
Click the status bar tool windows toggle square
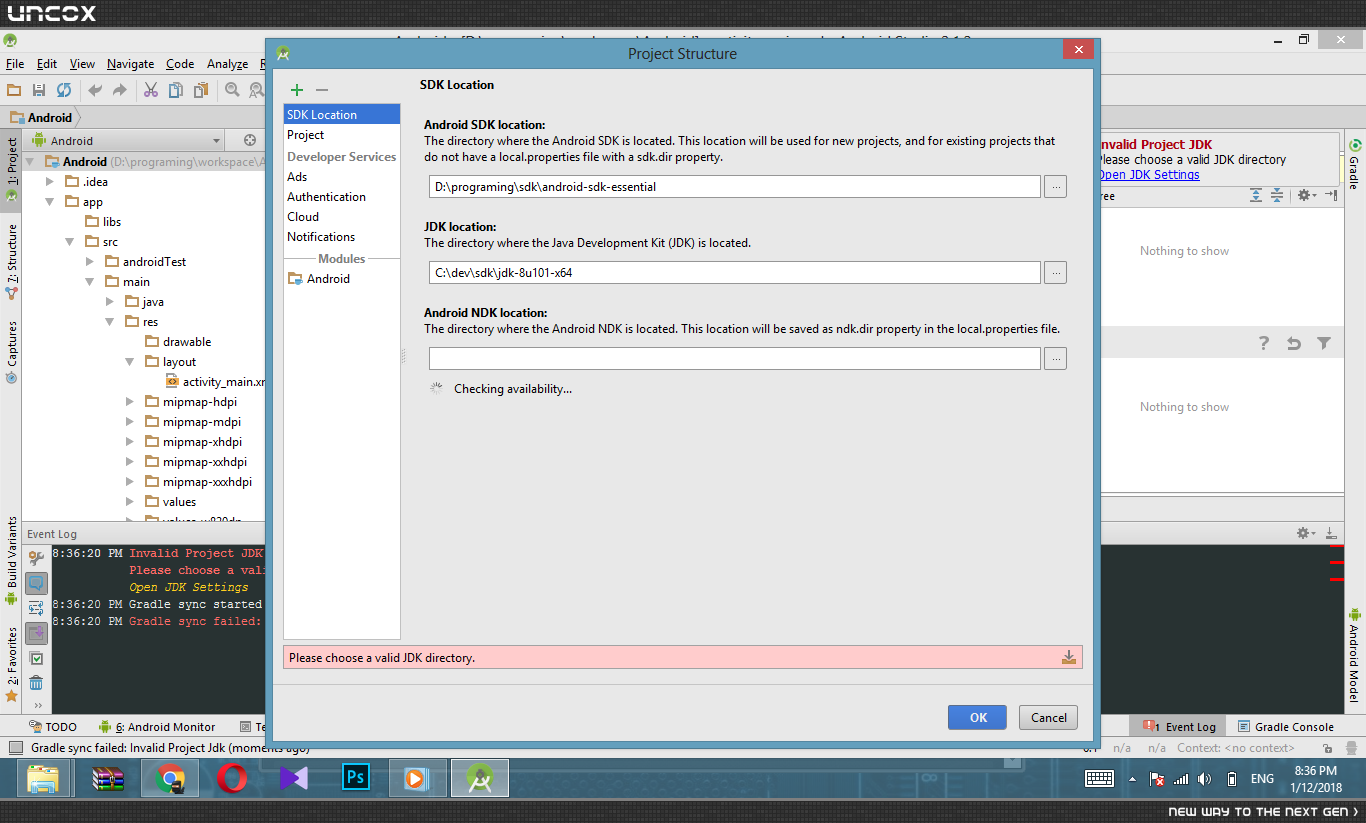15,747
